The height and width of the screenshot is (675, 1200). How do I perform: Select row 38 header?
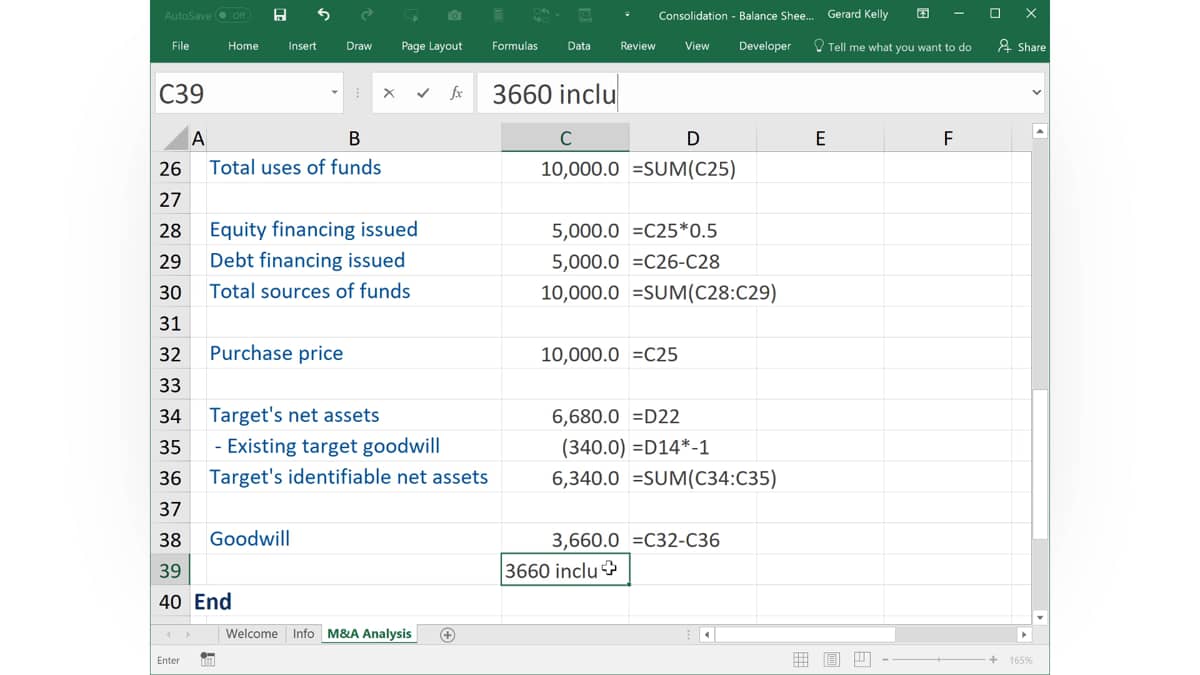(x=170, y=540)
